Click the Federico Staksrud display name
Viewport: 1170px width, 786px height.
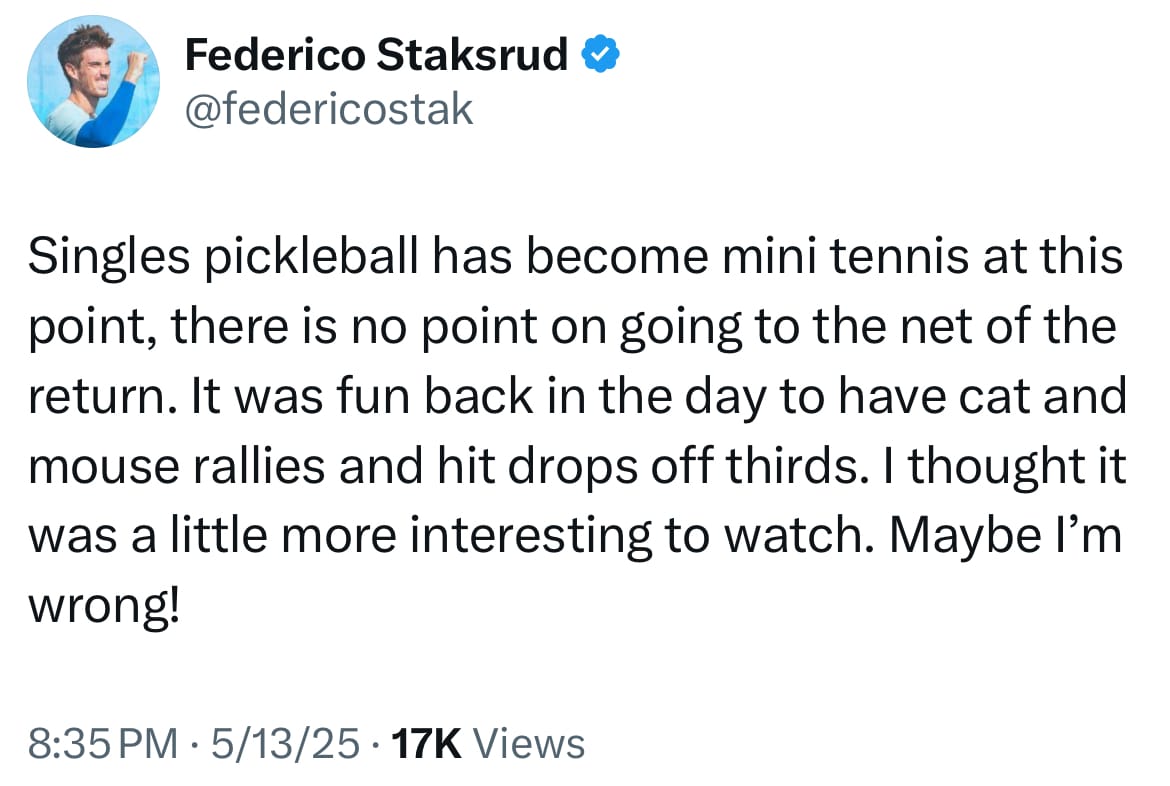[x=377, y=57]
